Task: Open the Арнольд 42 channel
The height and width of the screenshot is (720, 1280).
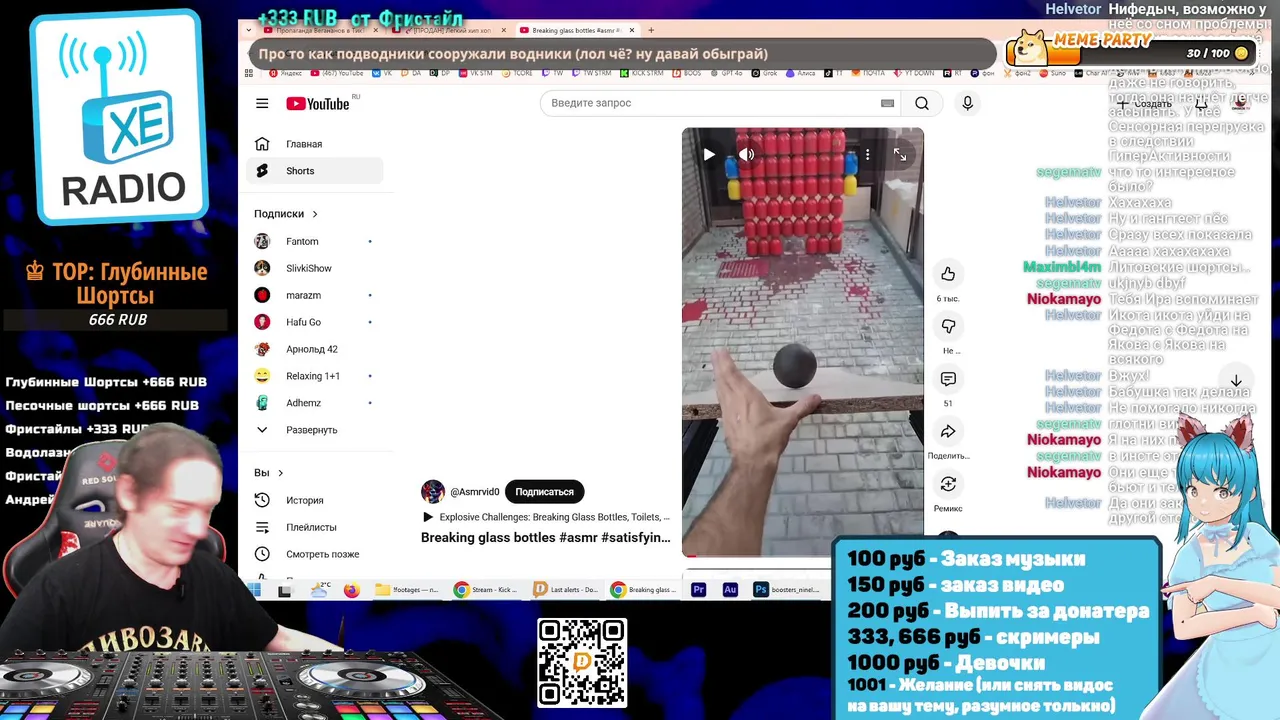Action: coord(314,349)
